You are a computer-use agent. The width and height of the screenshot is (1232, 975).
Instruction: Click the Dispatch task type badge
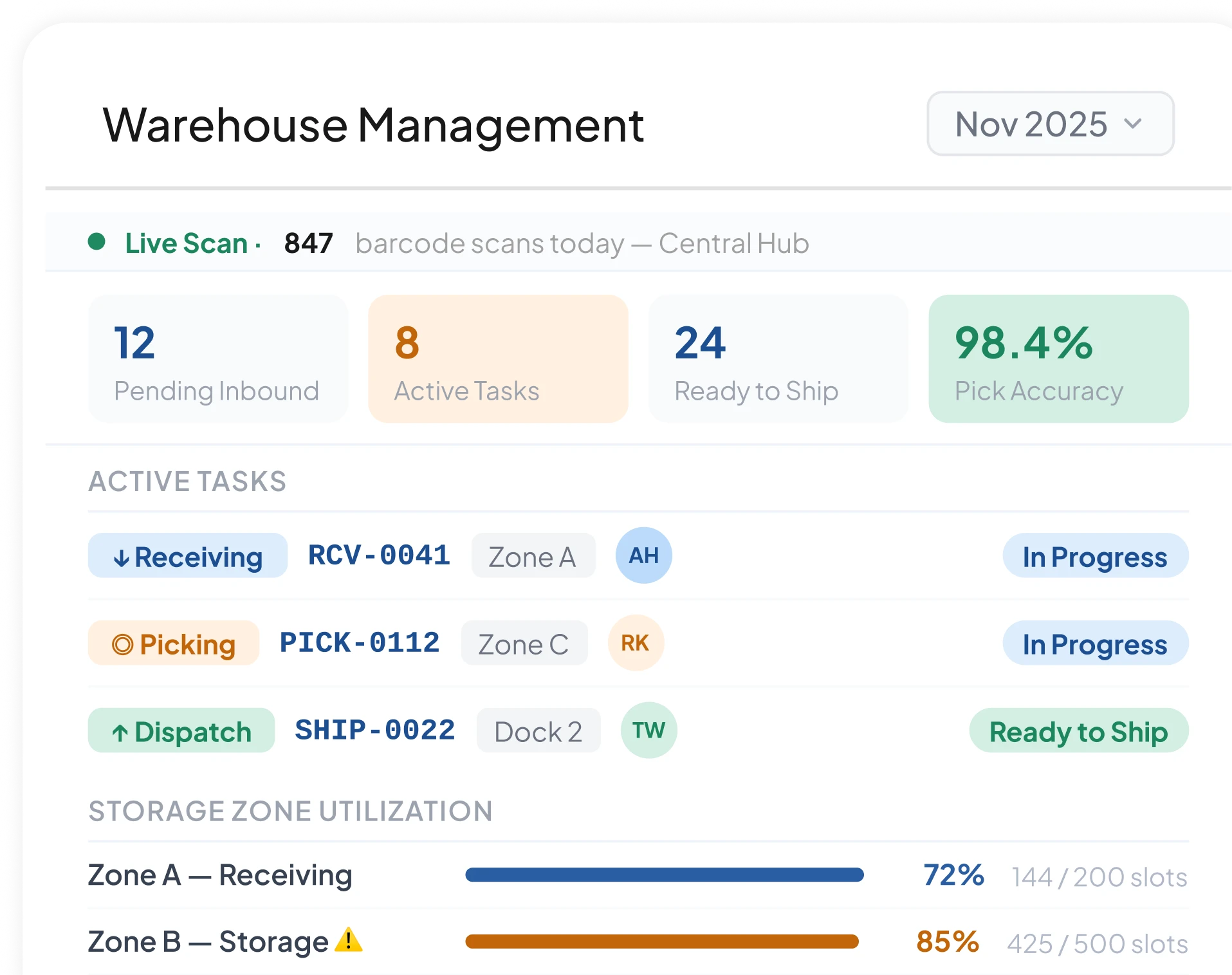[x=181, y=731]
